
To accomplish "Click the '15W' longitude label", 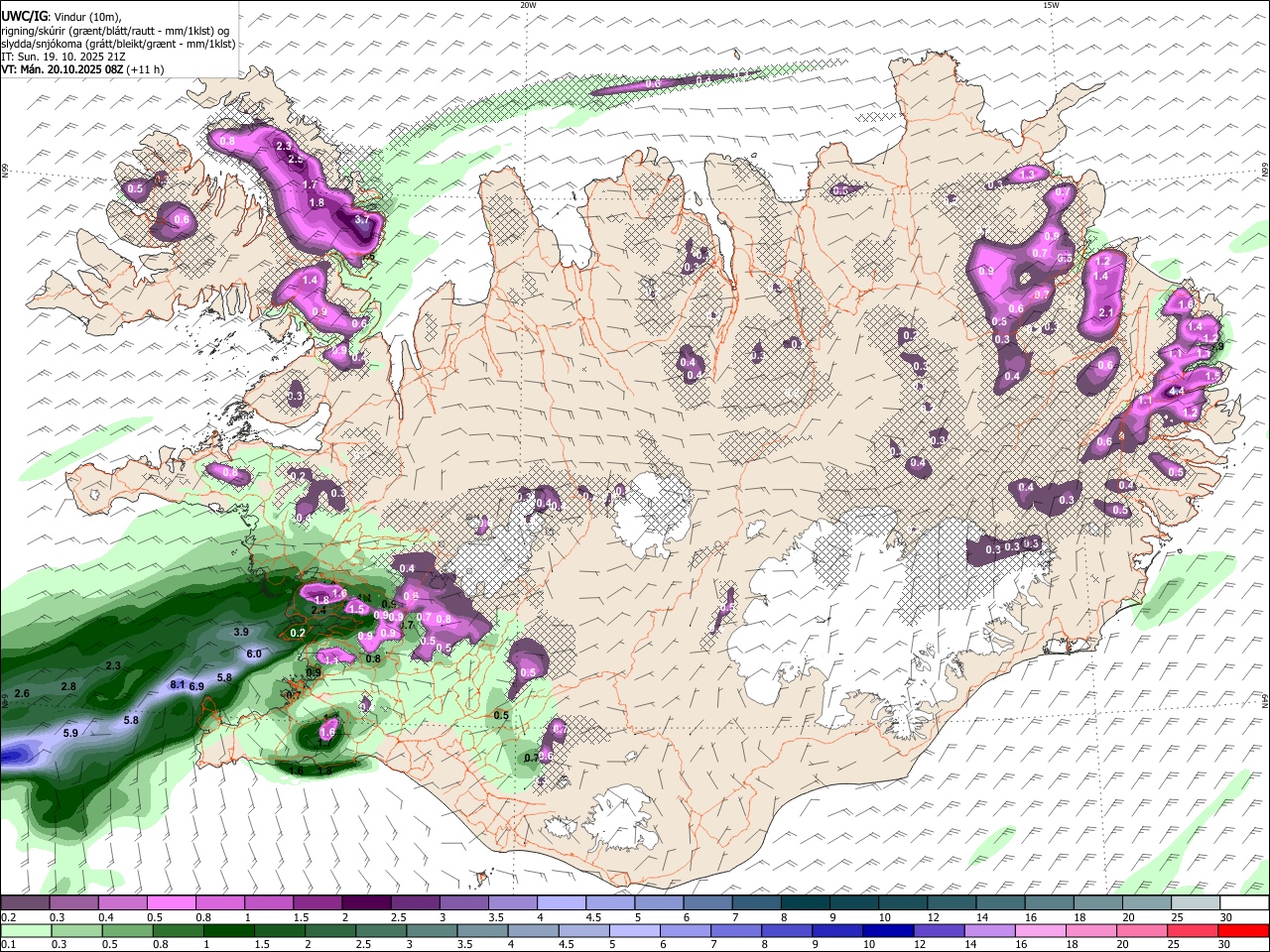I will 1051,5.
